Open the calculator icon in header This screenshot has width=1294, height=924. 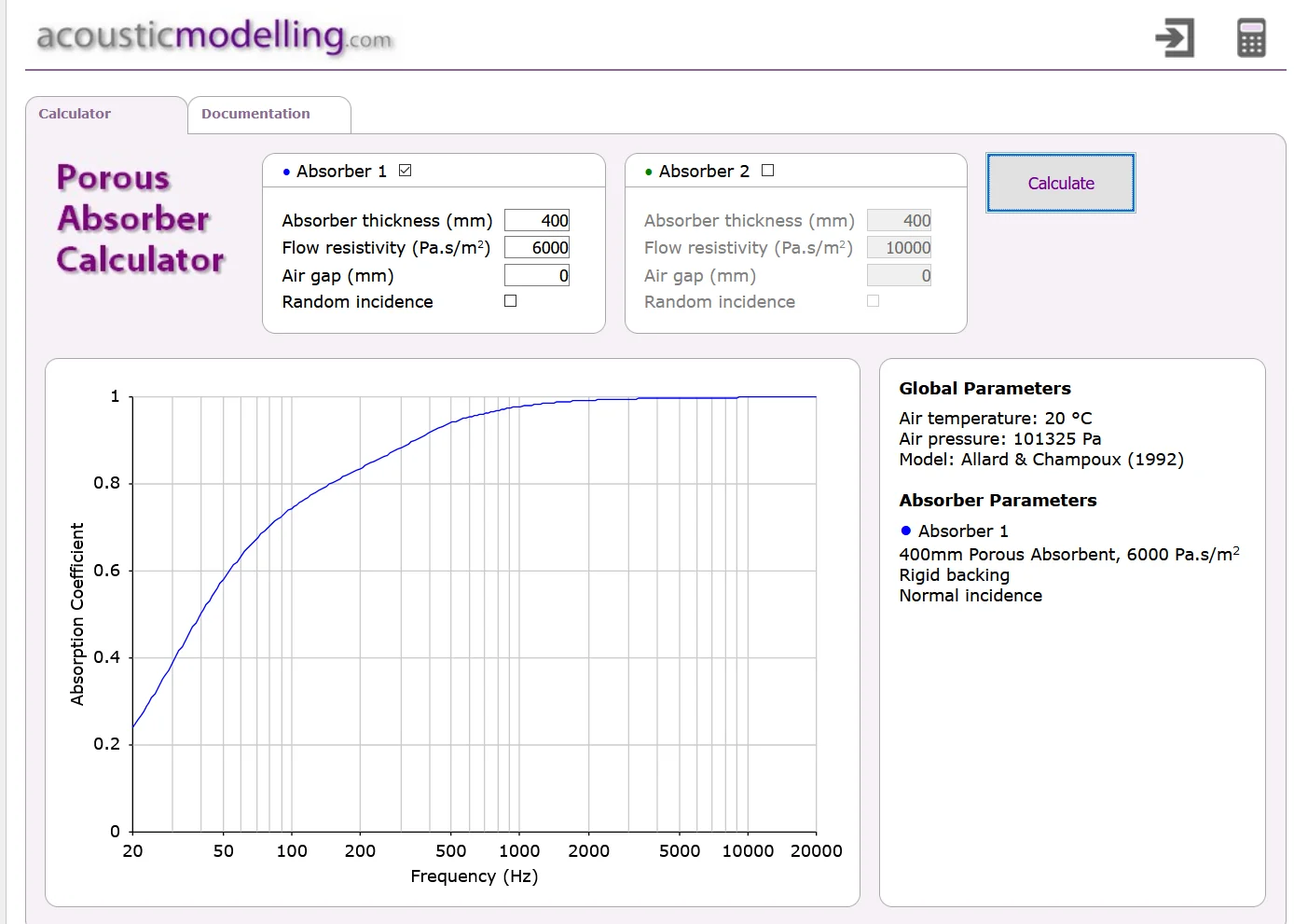pyautogui.click(x=1251, y=38)
